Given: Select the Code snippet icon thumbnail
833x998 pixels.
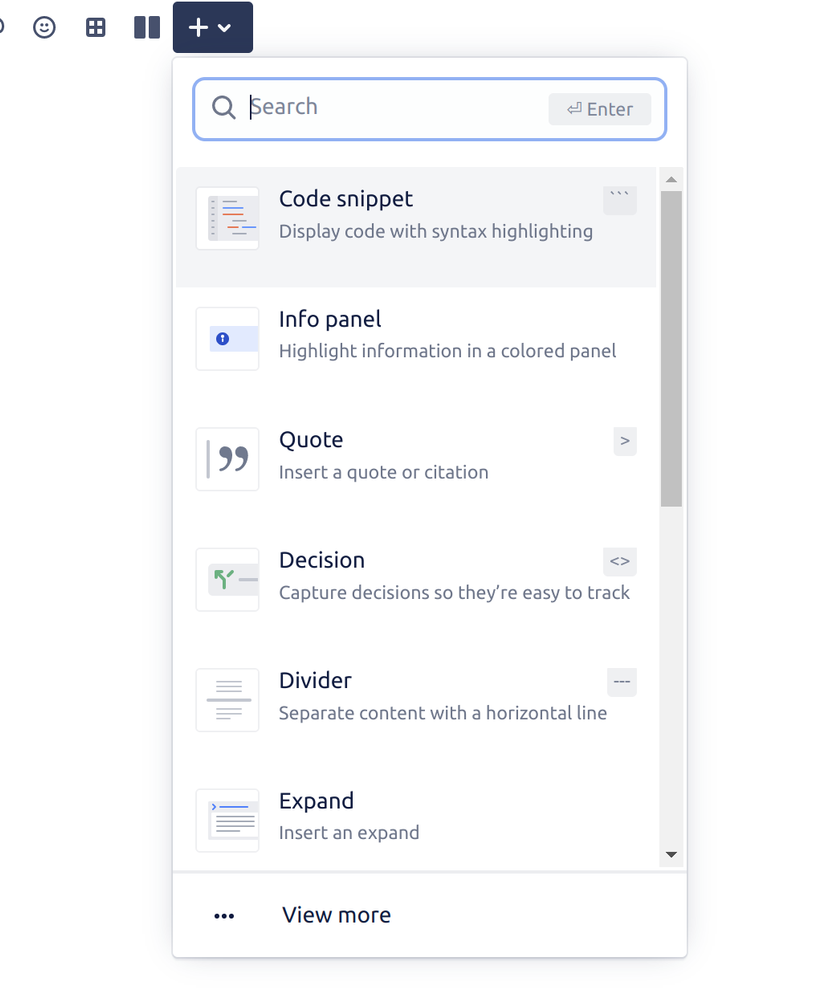Looking at the screenshot, I should [227, 217].
